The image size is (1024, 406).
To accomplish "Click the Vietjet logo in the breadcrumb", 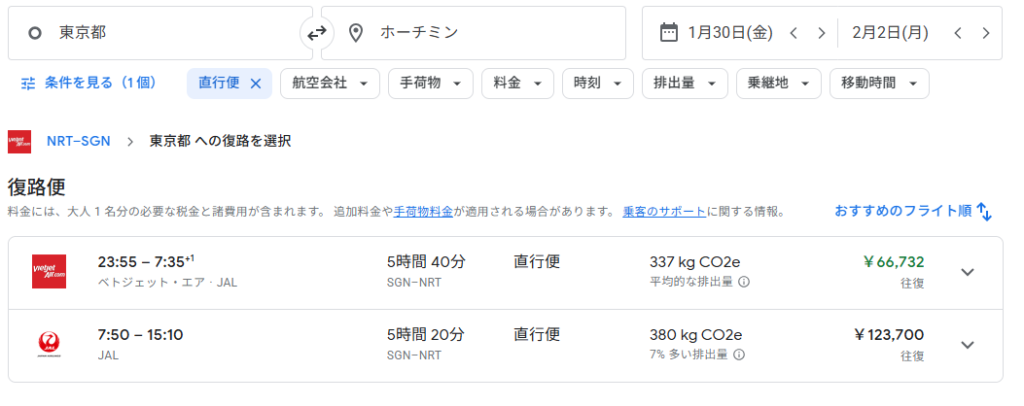I will tap(19, 141).
